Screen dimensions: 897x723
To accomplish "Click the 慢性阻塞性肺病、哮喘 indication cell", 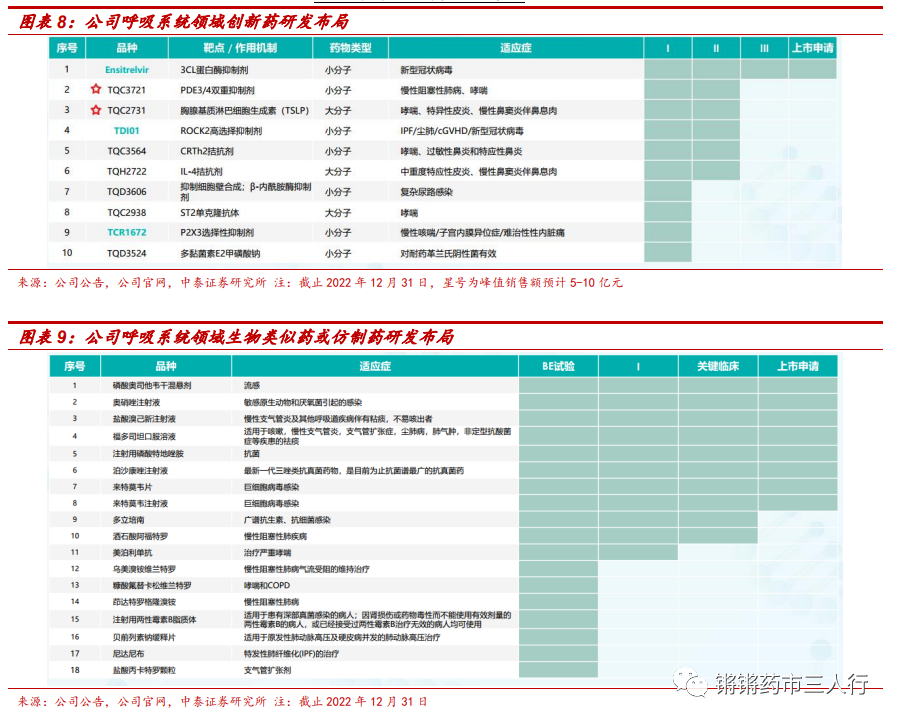I will [443, 90].
